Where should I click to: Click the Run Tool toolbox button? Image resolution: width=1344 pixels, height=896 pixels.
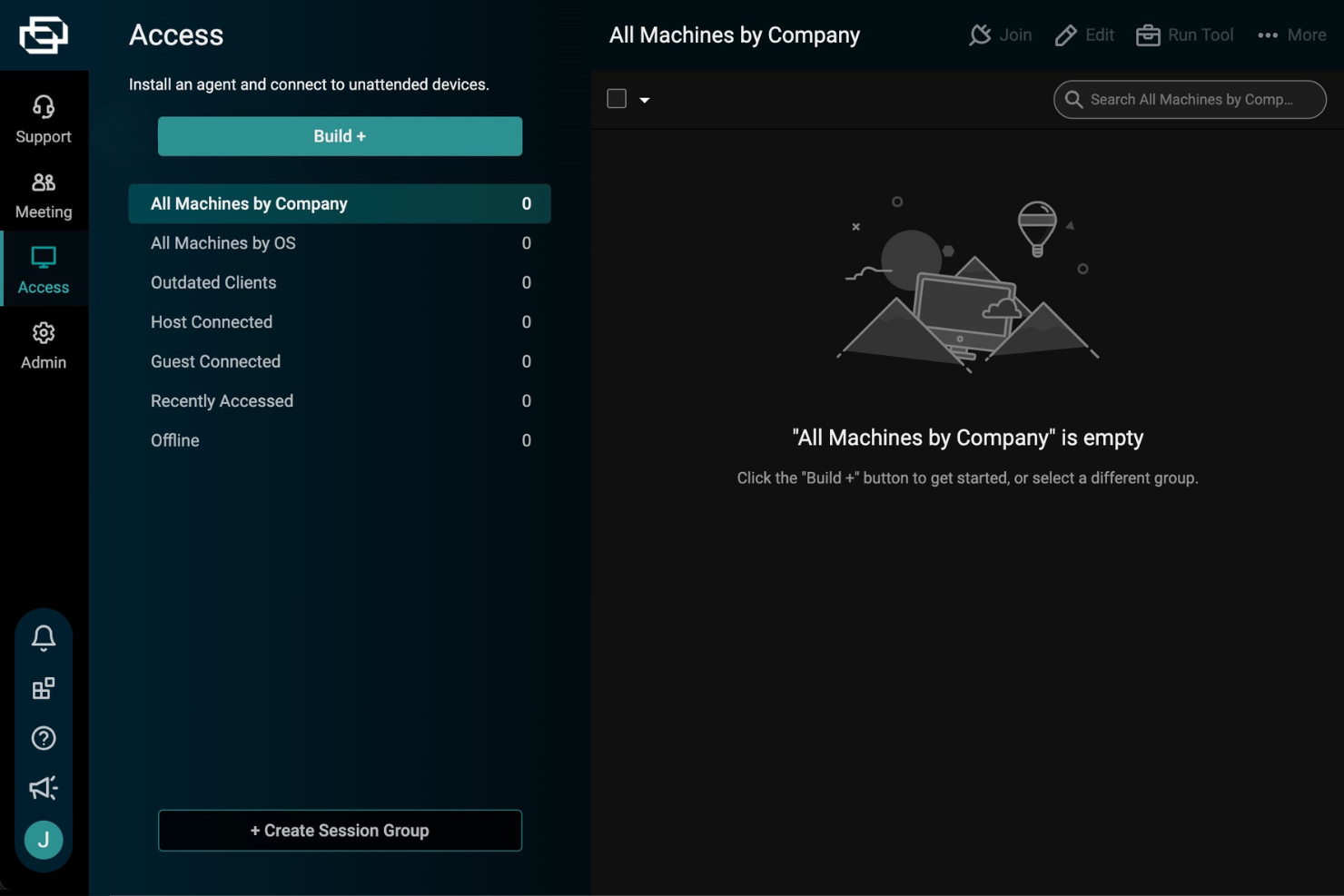coord(1185,35)
